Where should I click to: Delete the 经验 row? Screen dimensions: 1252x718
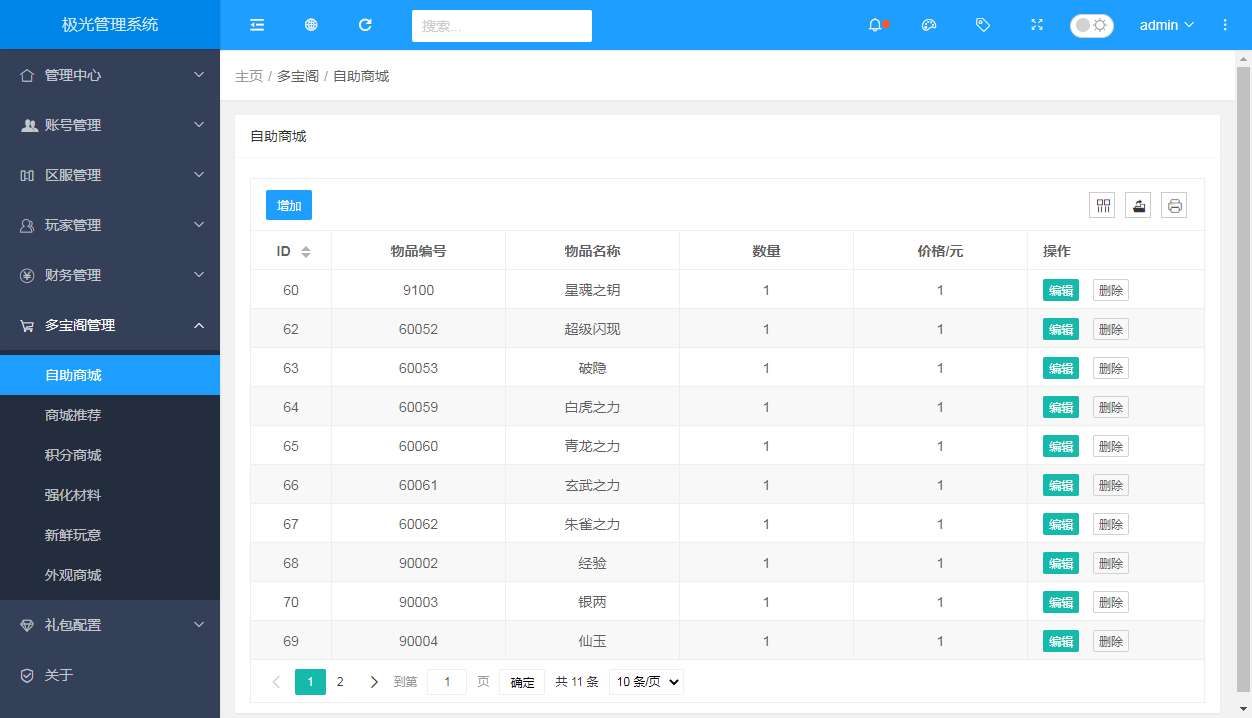pos(1110,563)
